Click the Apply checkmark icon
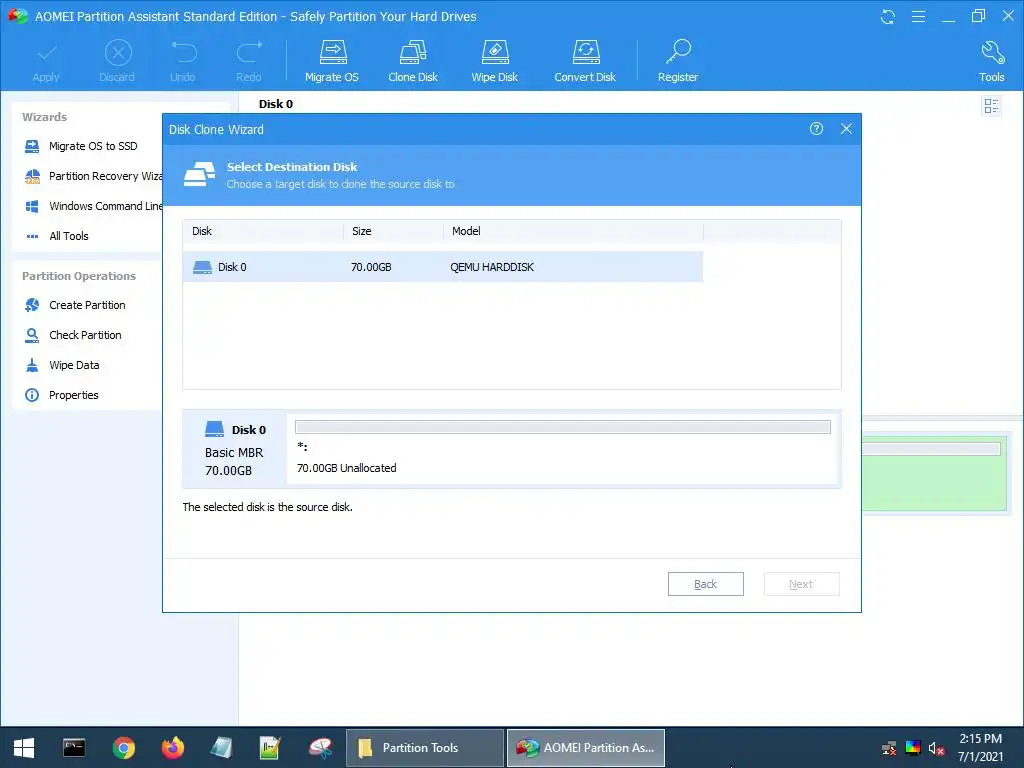 46,52
